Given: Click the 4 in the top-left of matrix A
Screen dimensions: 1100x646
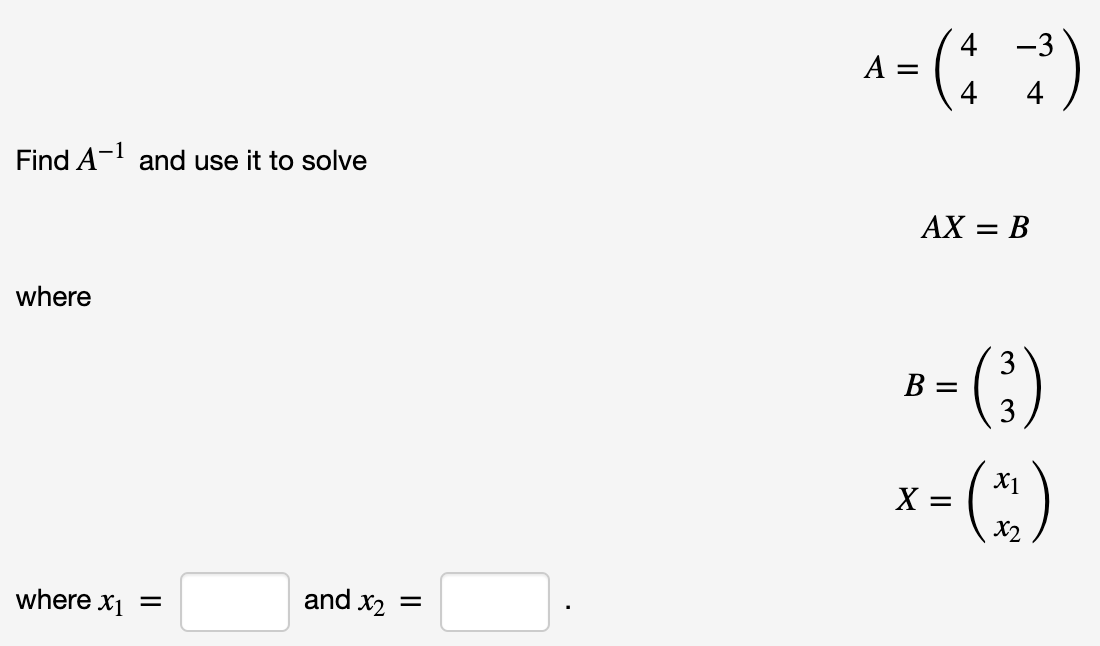Looking at the screenshot, I should [966, 45].
